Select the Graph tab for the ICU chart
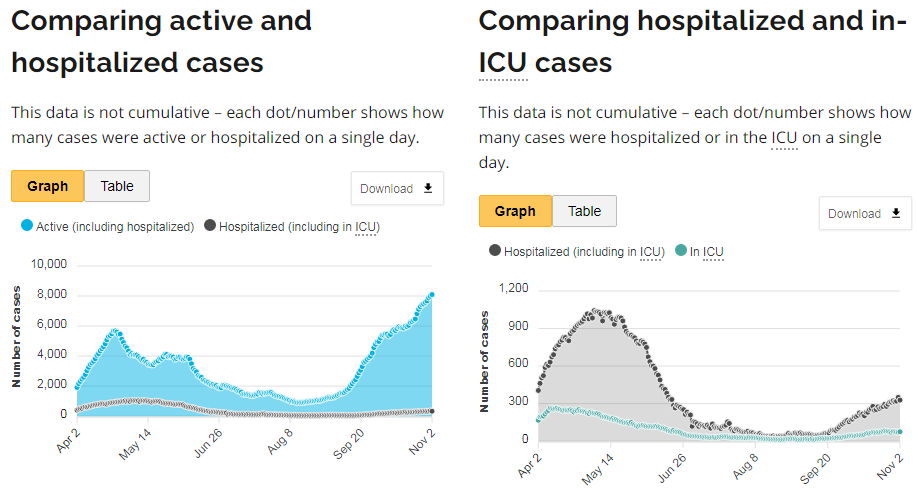Viewport: 917px width, 500px height. tap(515, 211)
